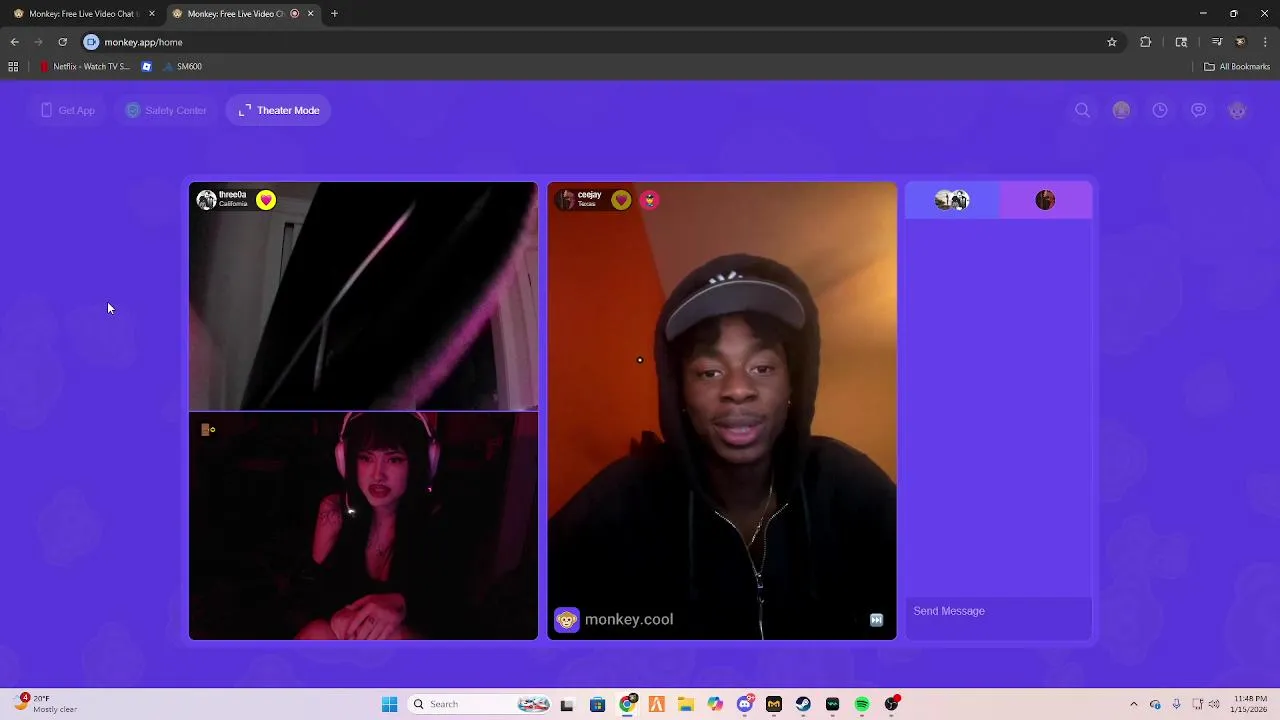Open the Safety Center
The image size is (1280, 720).
(x=166, y=110)
